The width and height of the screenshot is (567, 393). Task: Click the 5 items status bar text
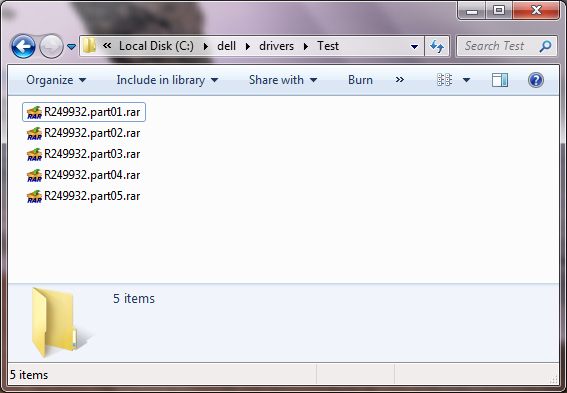[29, 375]
